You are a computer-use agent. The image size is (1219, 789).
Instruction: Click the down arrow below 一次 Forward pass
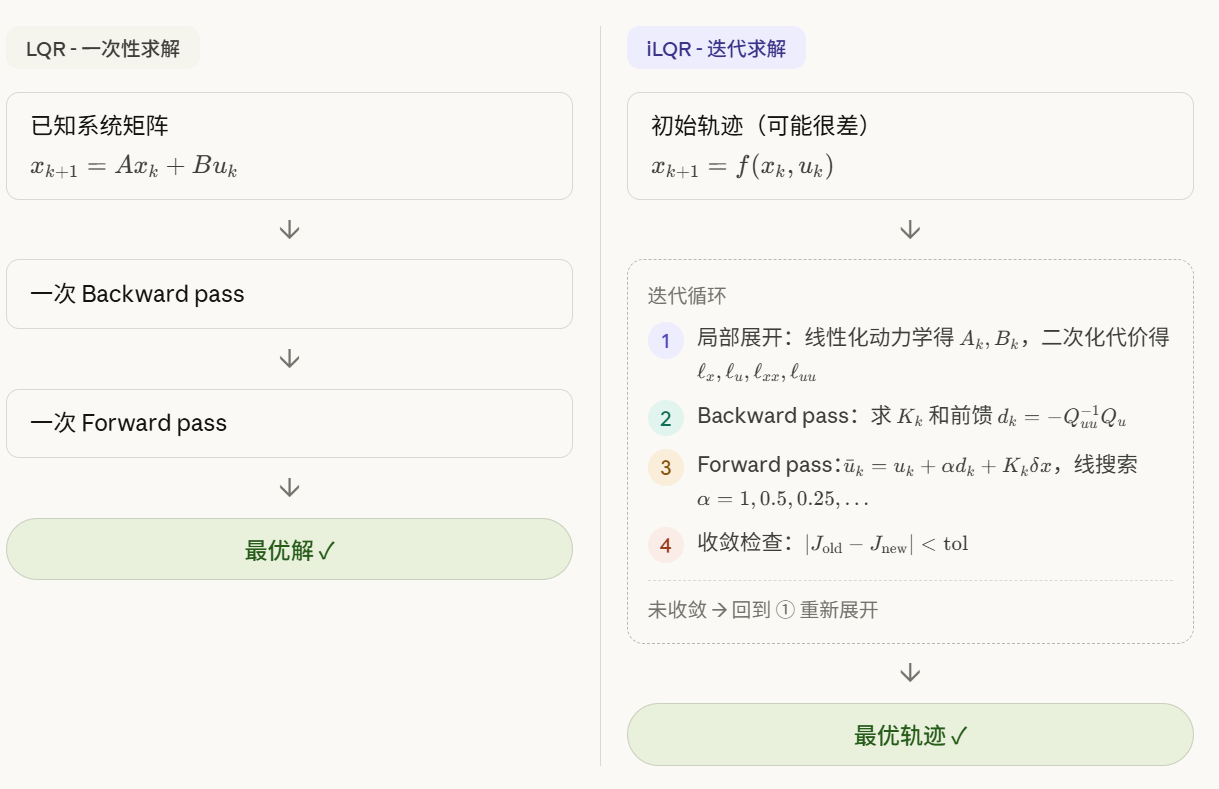(289, 488)
